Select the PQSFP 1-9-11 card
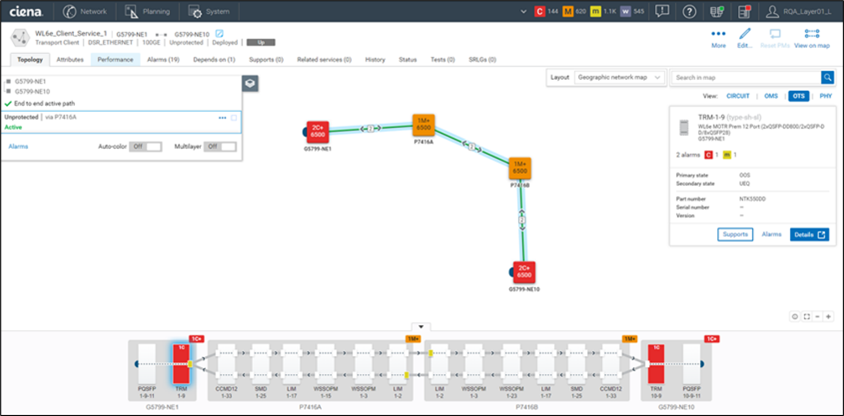844x416 pixels. pyautogui.click(x=146, y=364)
